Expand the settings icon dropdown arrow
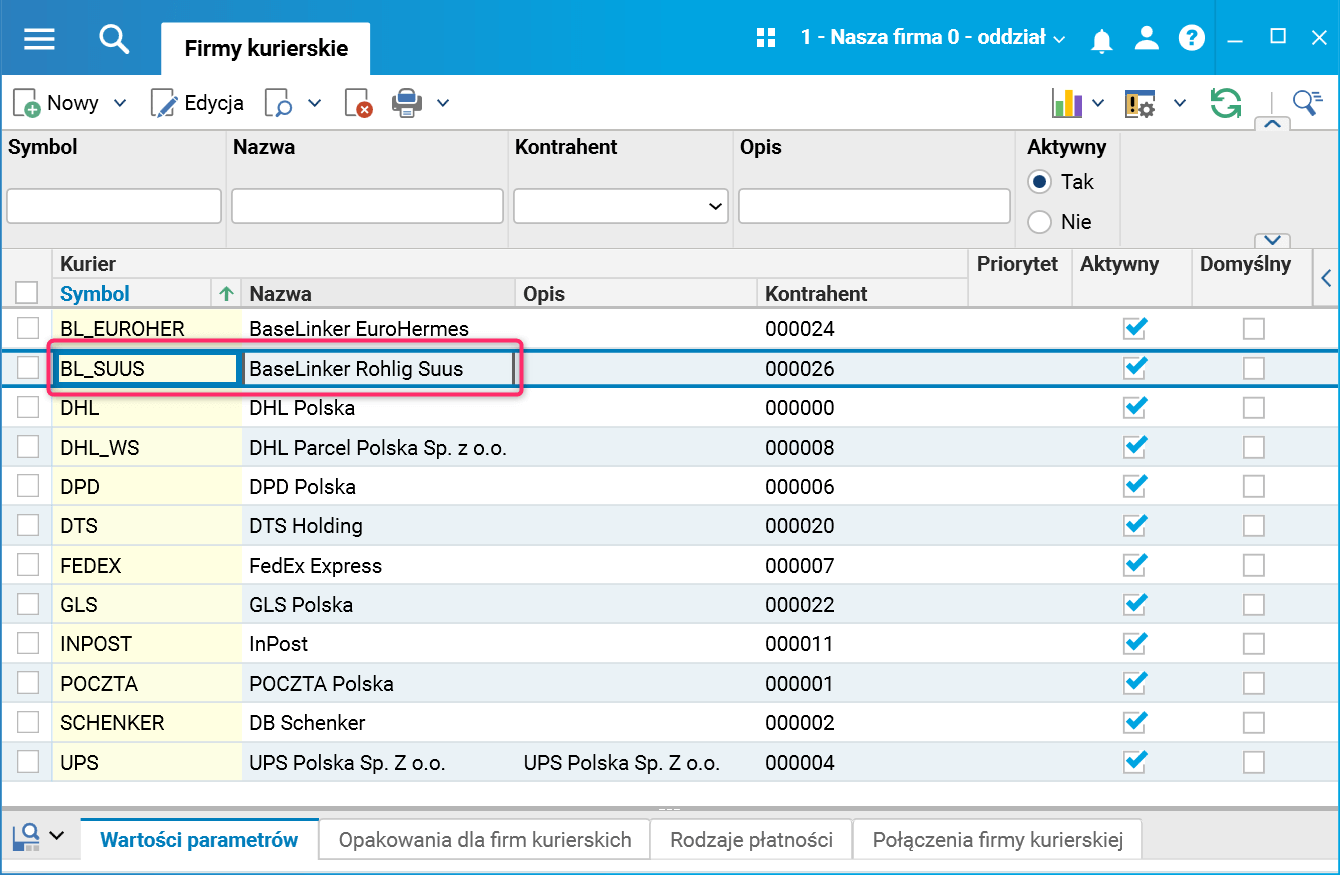1340x875 pixels. point(1180,103)
